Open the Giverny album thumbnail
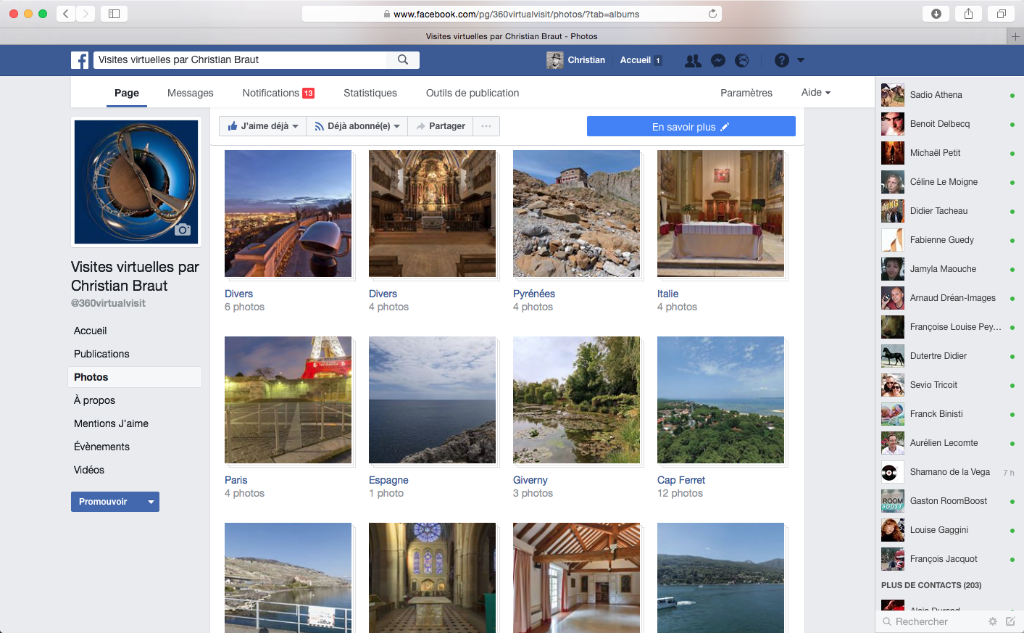1024x633 pixels. (576, 400)
